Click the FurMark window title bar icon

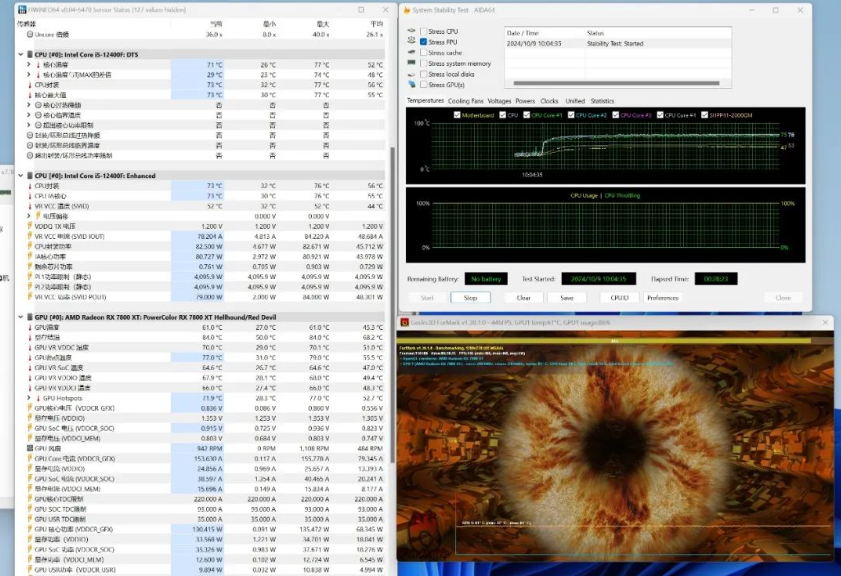[405, 322]
